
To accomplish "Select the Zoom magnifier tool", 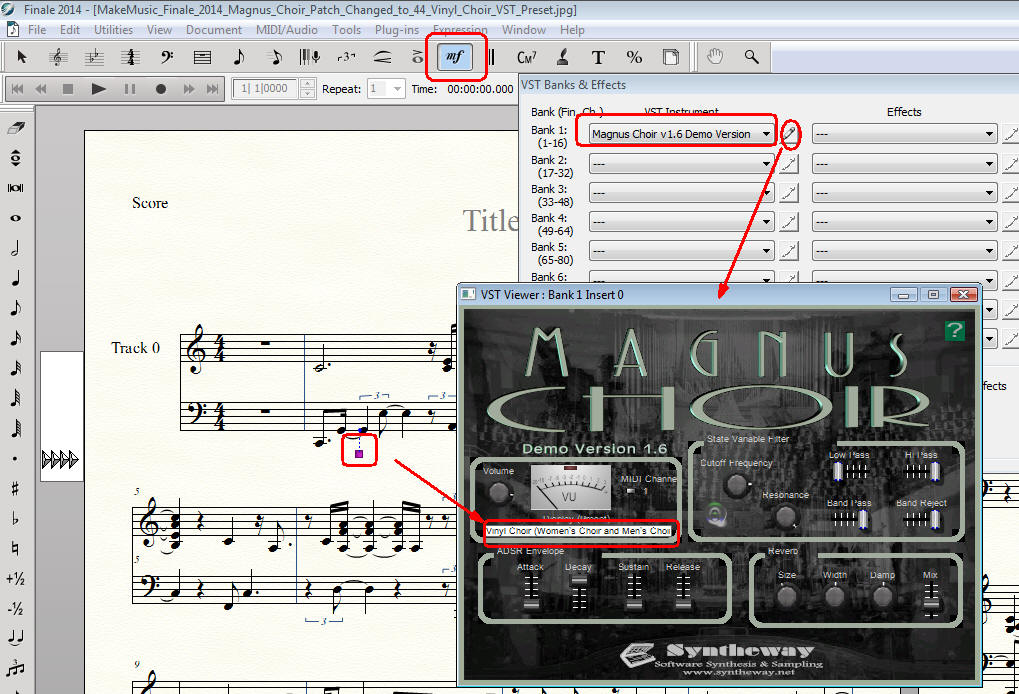I will (x=751, y=57).
